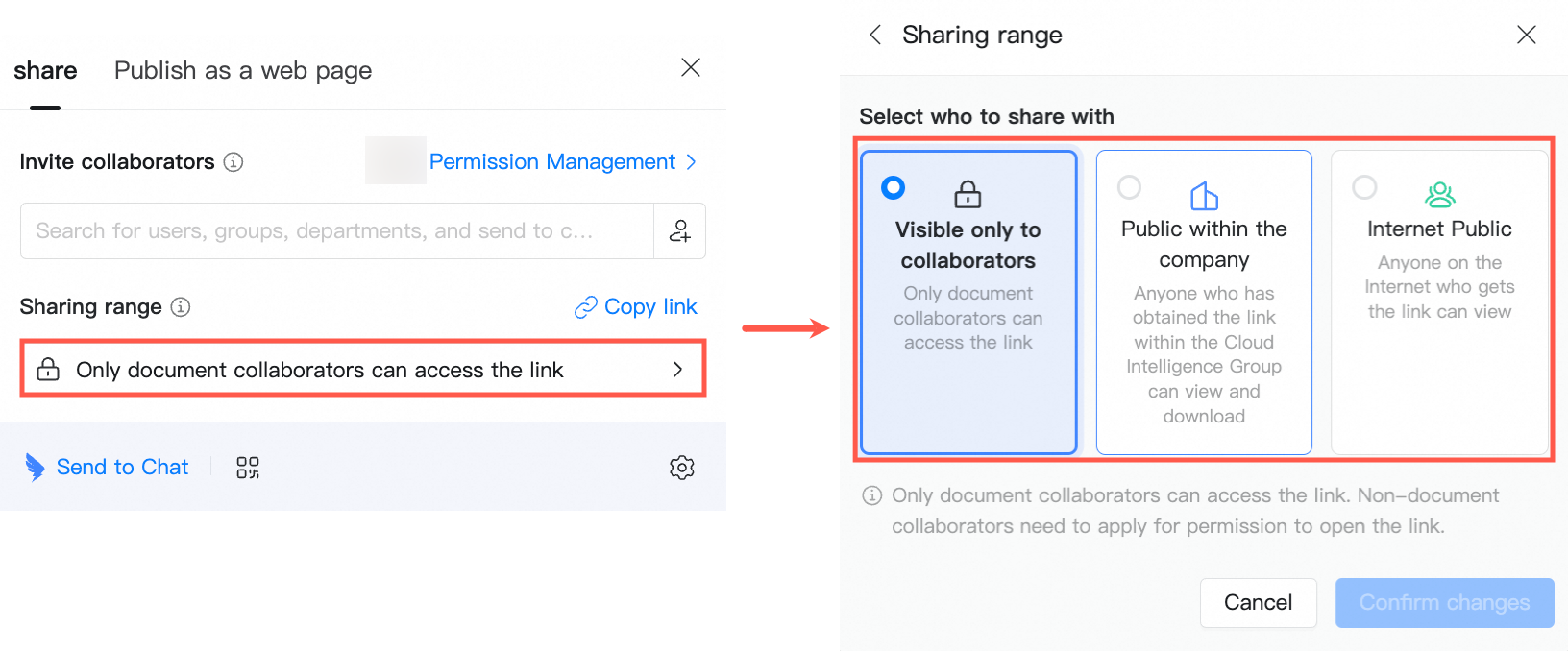Click the Cancel button
This screenshot has height=651, width=1568.
1259,603
